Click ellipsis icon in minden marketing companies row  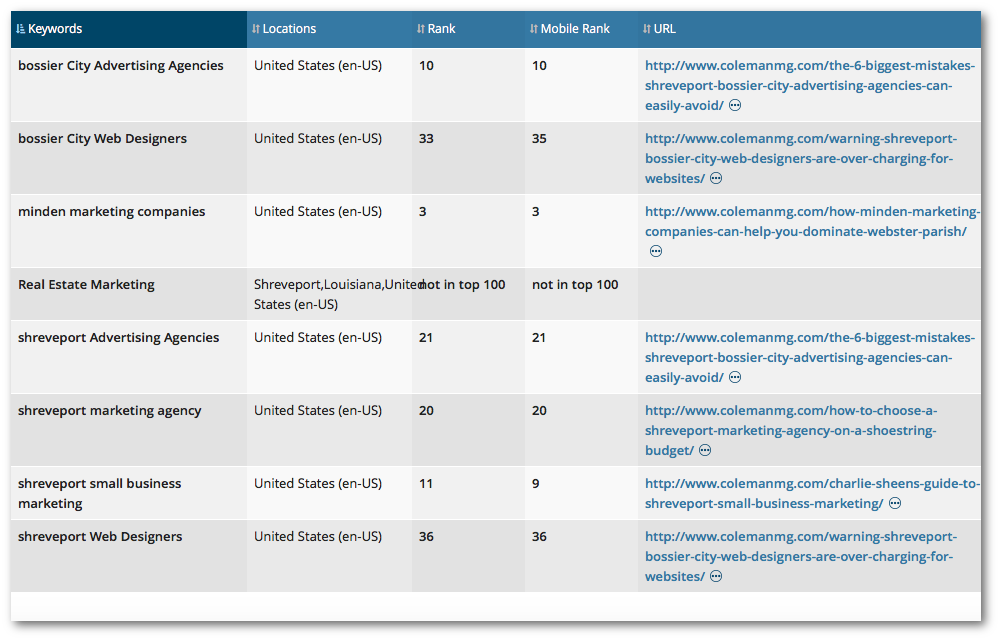656,251
